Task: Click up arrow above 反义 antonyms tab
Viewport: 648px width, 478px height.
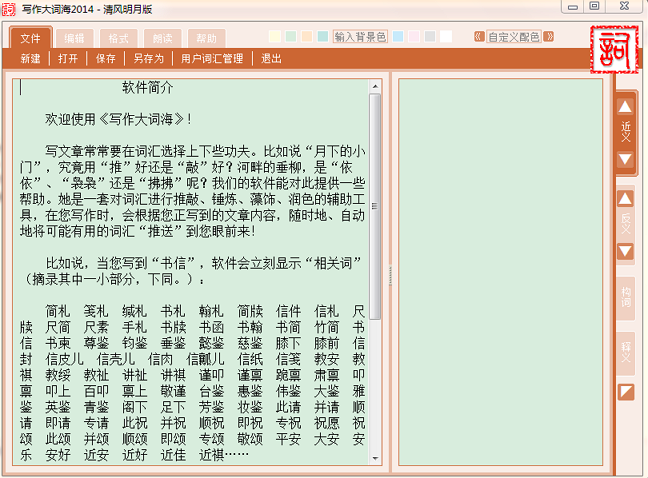Action: [625, 199]
